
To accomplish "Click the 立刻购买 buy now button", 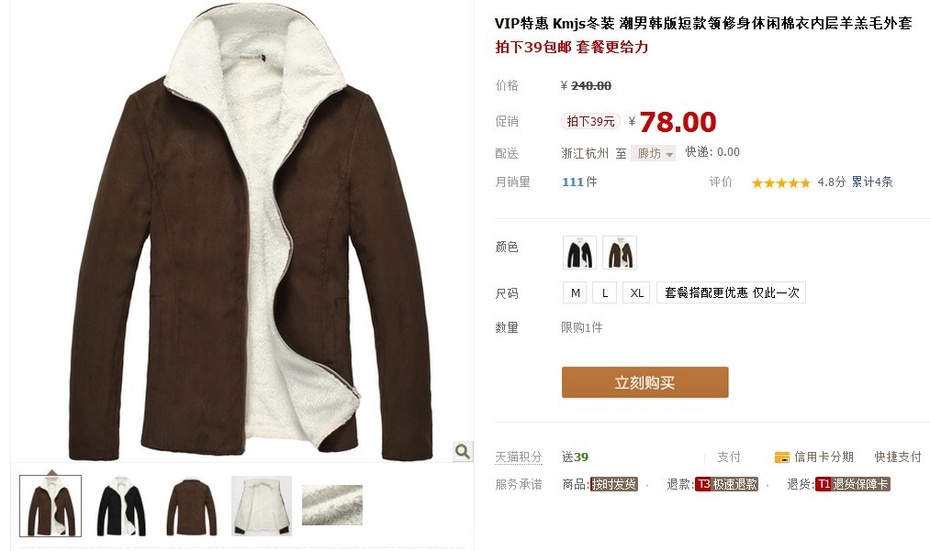I will pos(645,383).
